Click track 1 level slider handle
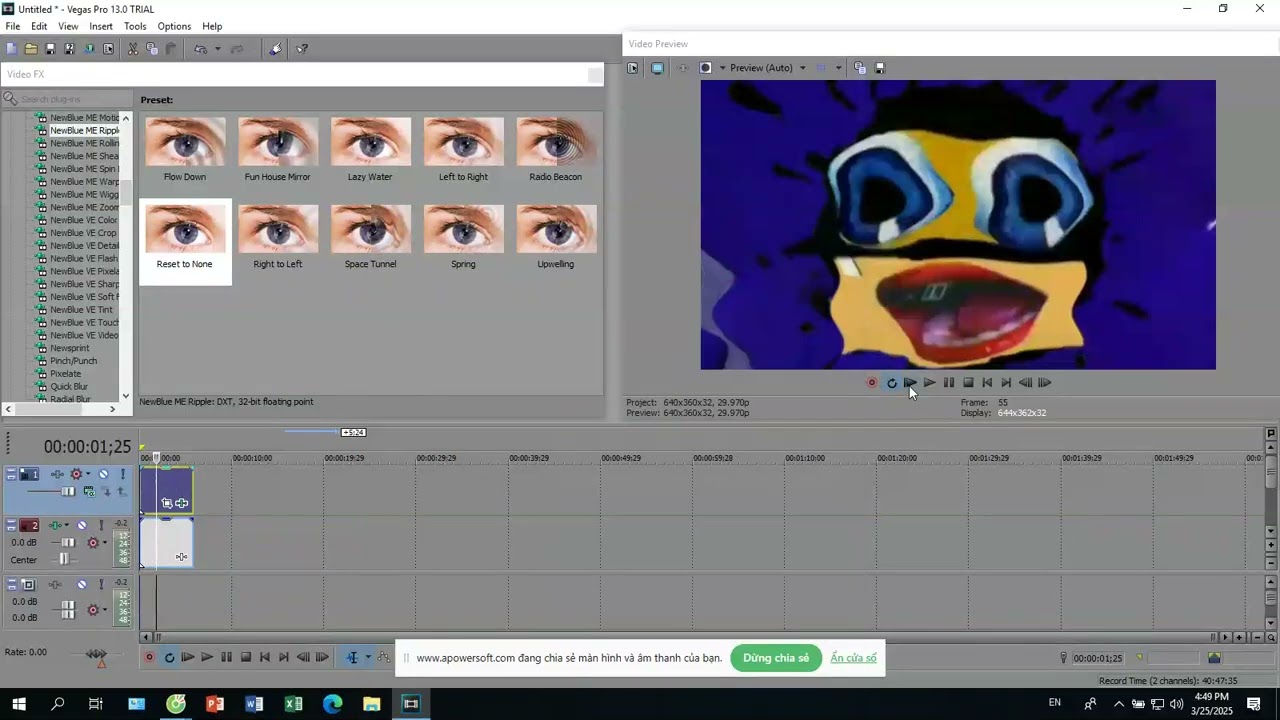 (x=68, y=492)
